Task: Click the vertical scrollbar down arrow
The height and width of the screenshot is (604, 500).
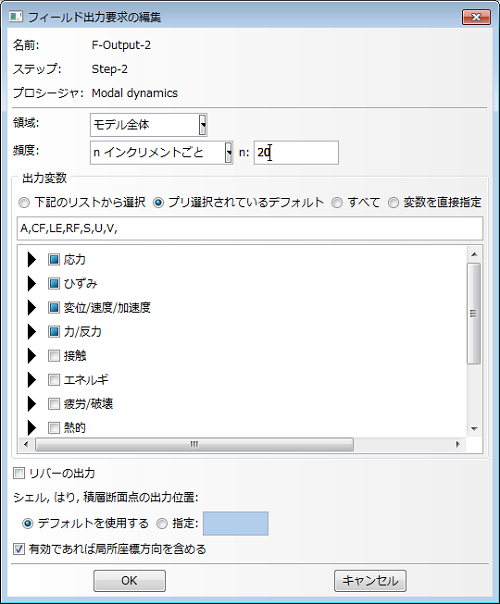Action: click(x=474, y=429)
